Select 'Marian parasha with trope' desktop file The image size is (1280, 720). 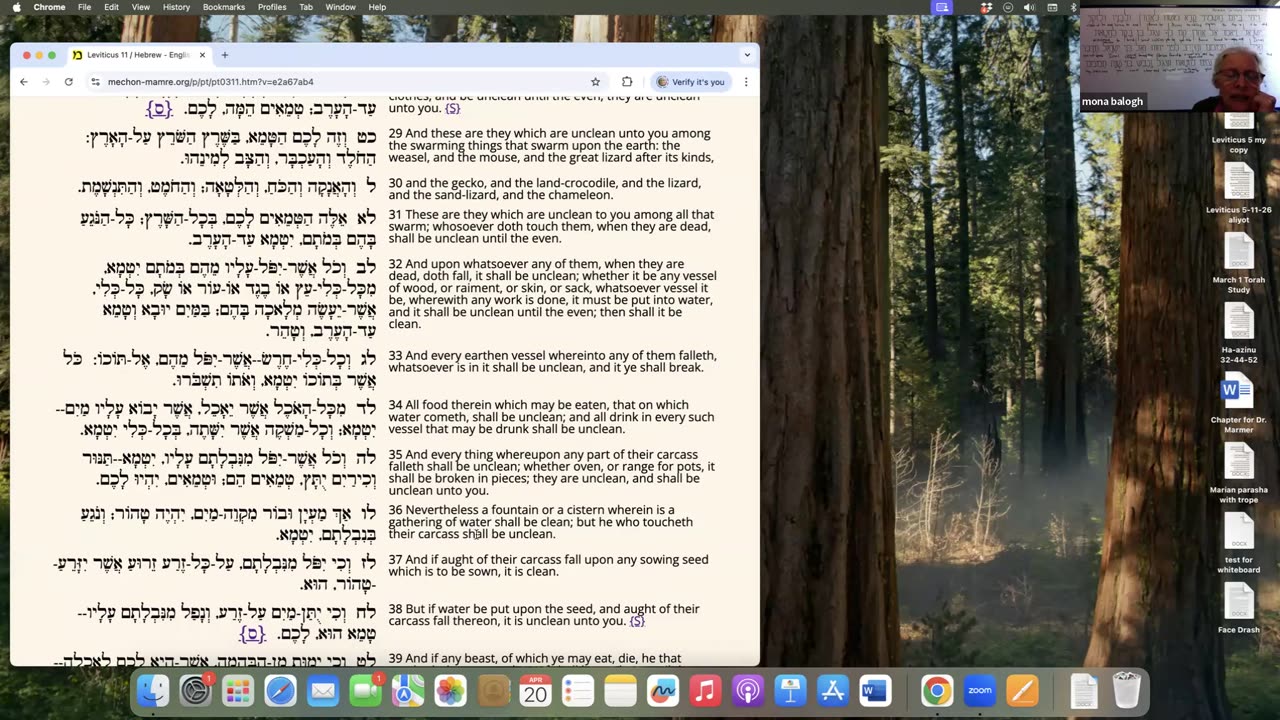point(1239,474)
